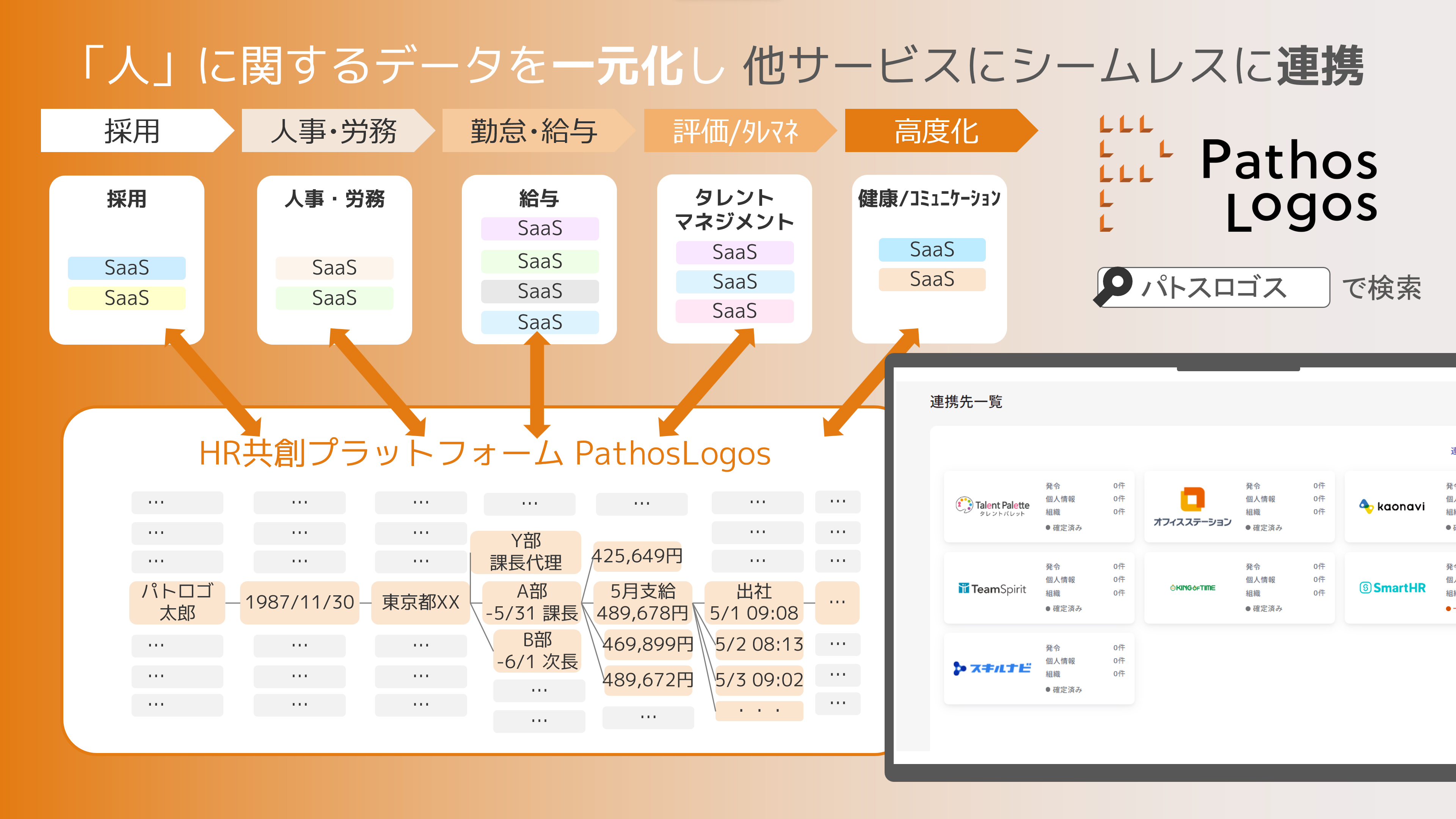Click the 出社 5/1 09:08 cell
1456x819 pixels.
click(753, 602)
